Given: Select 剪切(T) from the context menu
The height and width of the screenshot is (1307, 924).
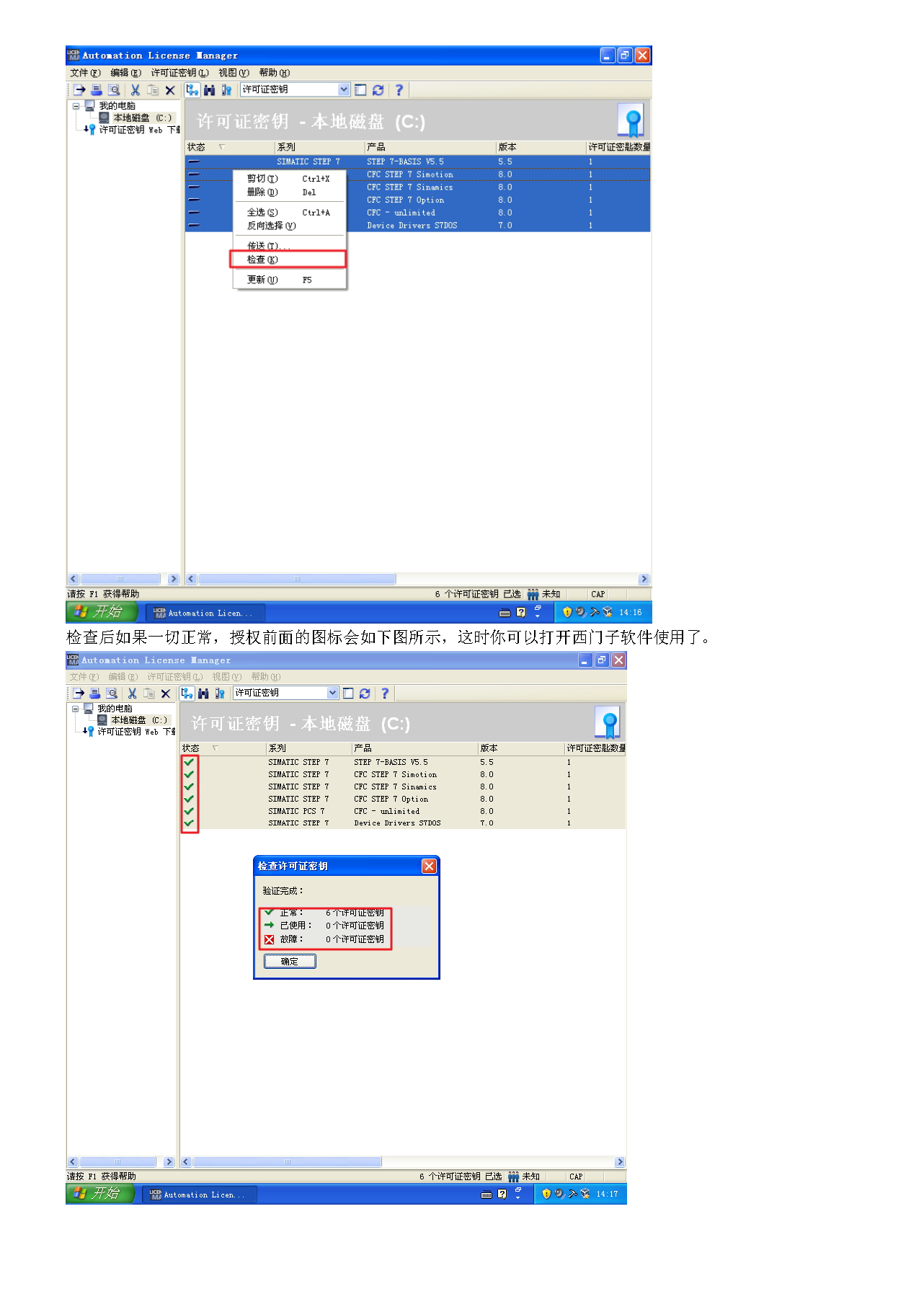Looking at the screenshot, I should pos(288,179).
